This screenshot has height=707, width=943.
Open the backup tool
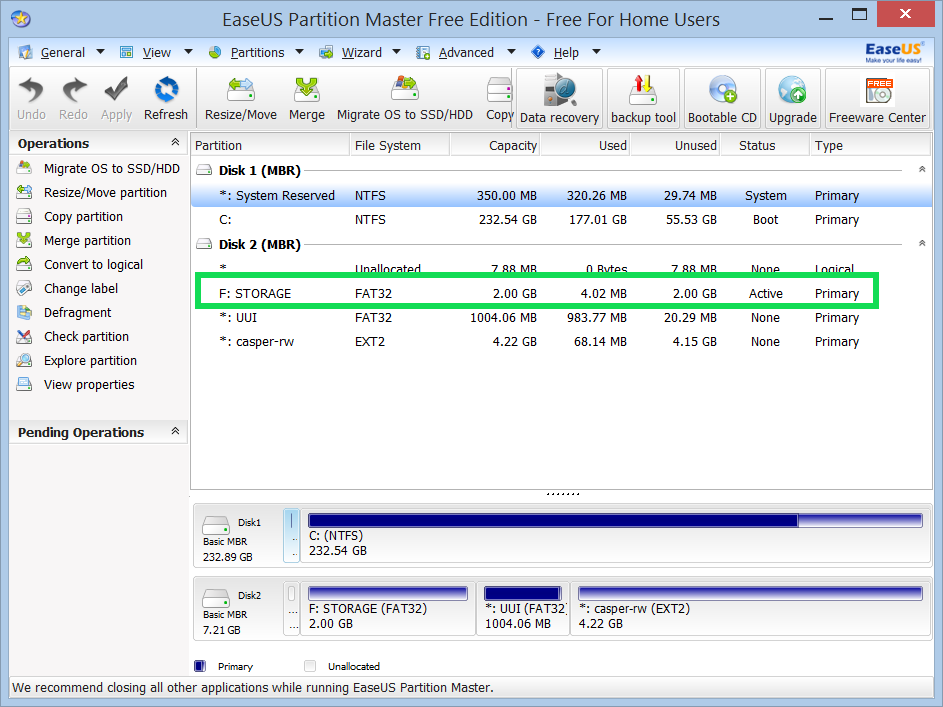pos(644,98)
